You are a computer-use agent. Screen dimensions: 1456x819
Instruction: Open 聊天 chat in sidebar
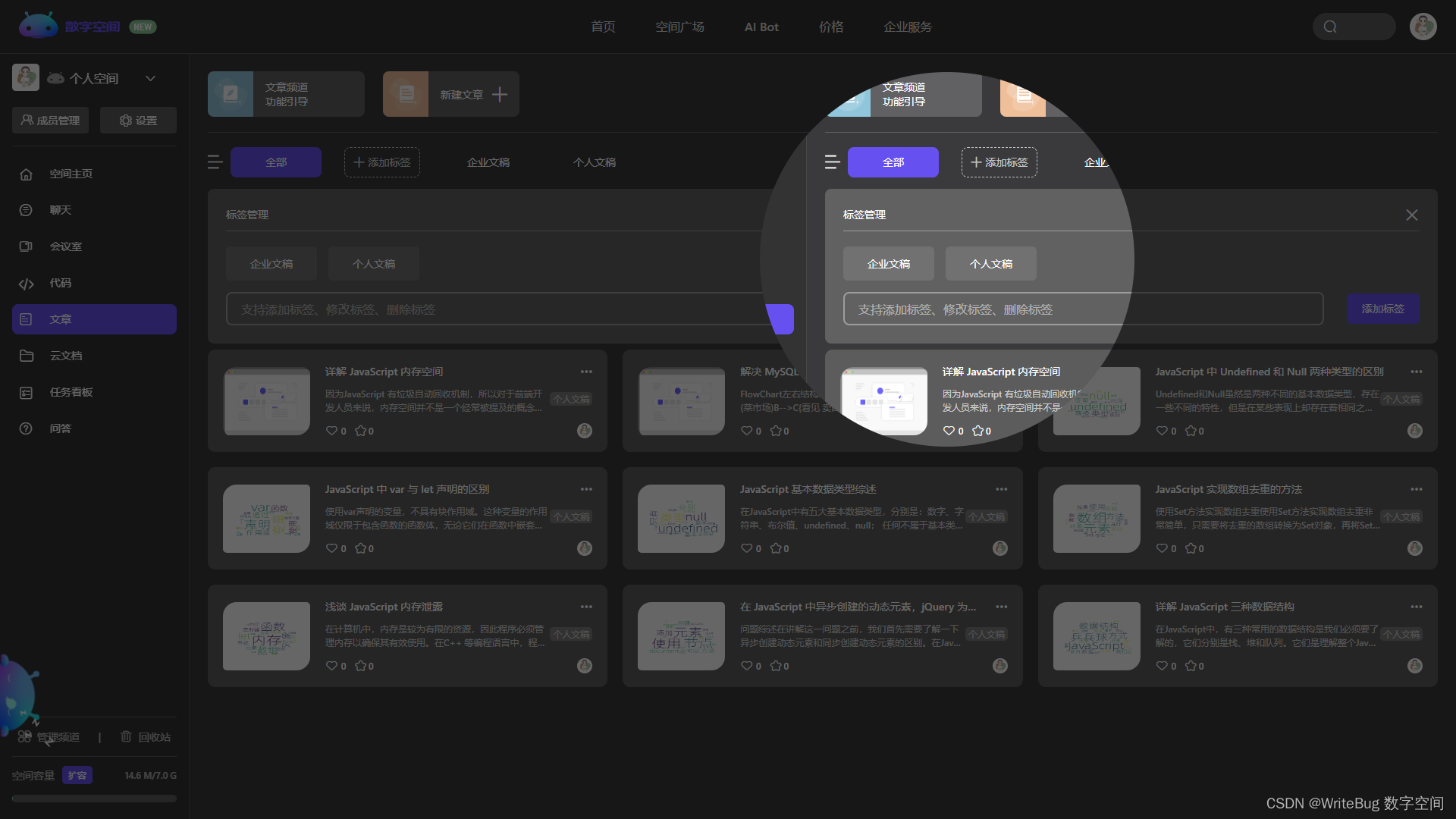coord(60,210)
